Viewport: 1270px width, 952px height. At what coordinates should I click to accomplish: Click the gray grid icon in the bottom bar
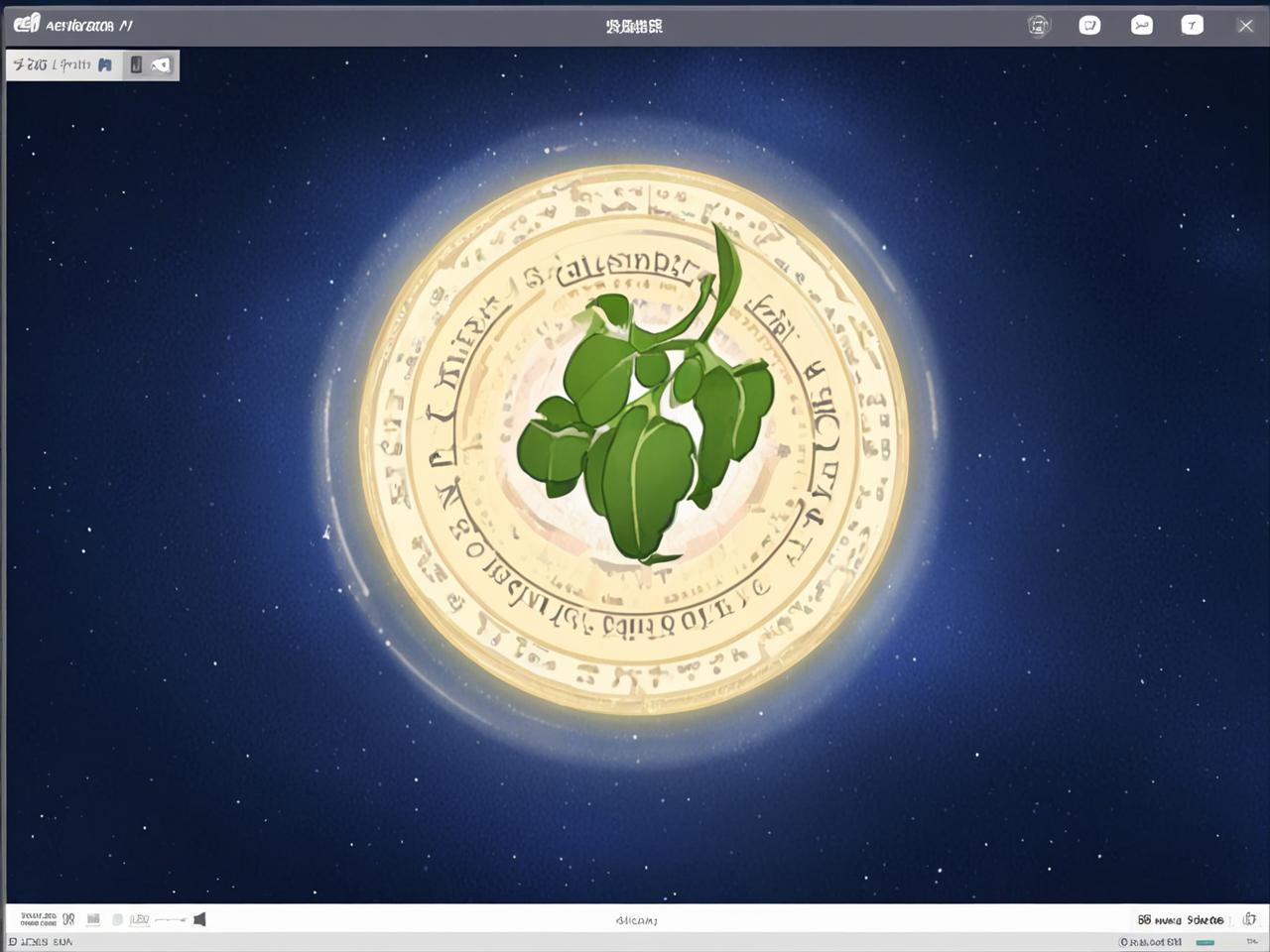pos(93,919)
